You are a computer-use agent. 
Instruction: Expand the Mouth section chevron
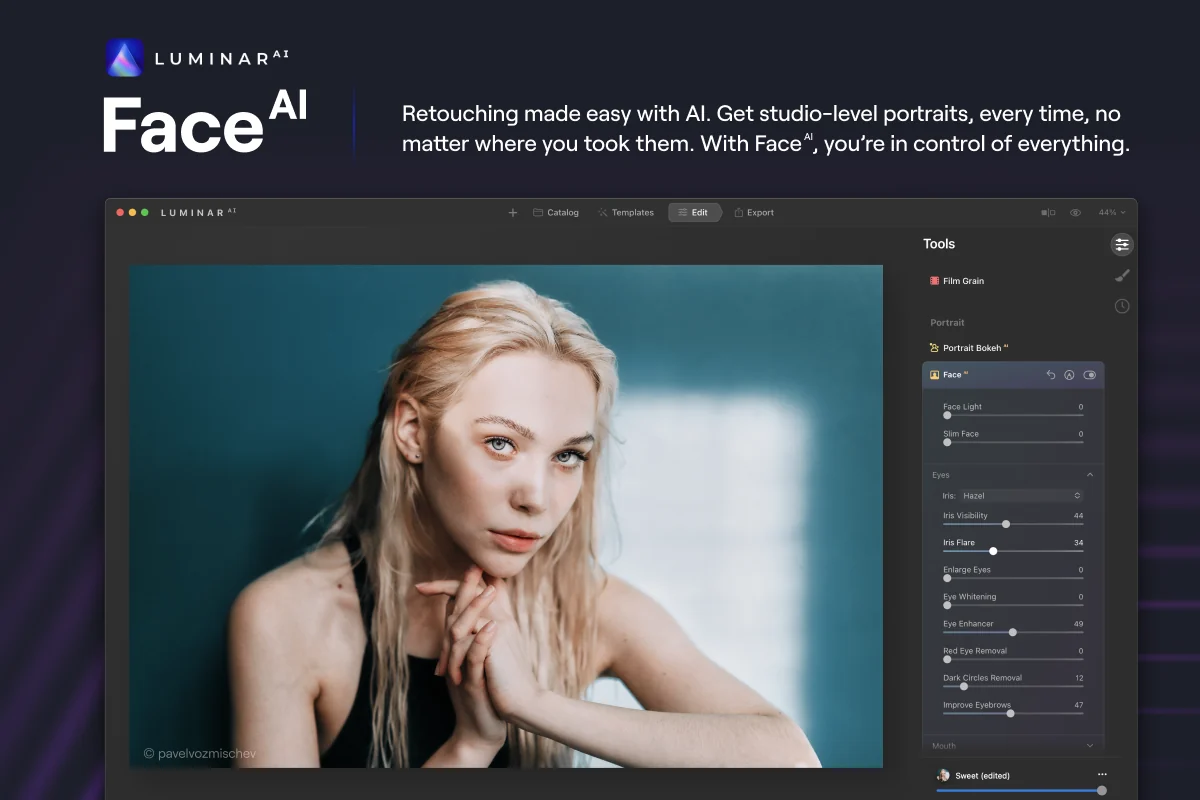[1090, 745]
